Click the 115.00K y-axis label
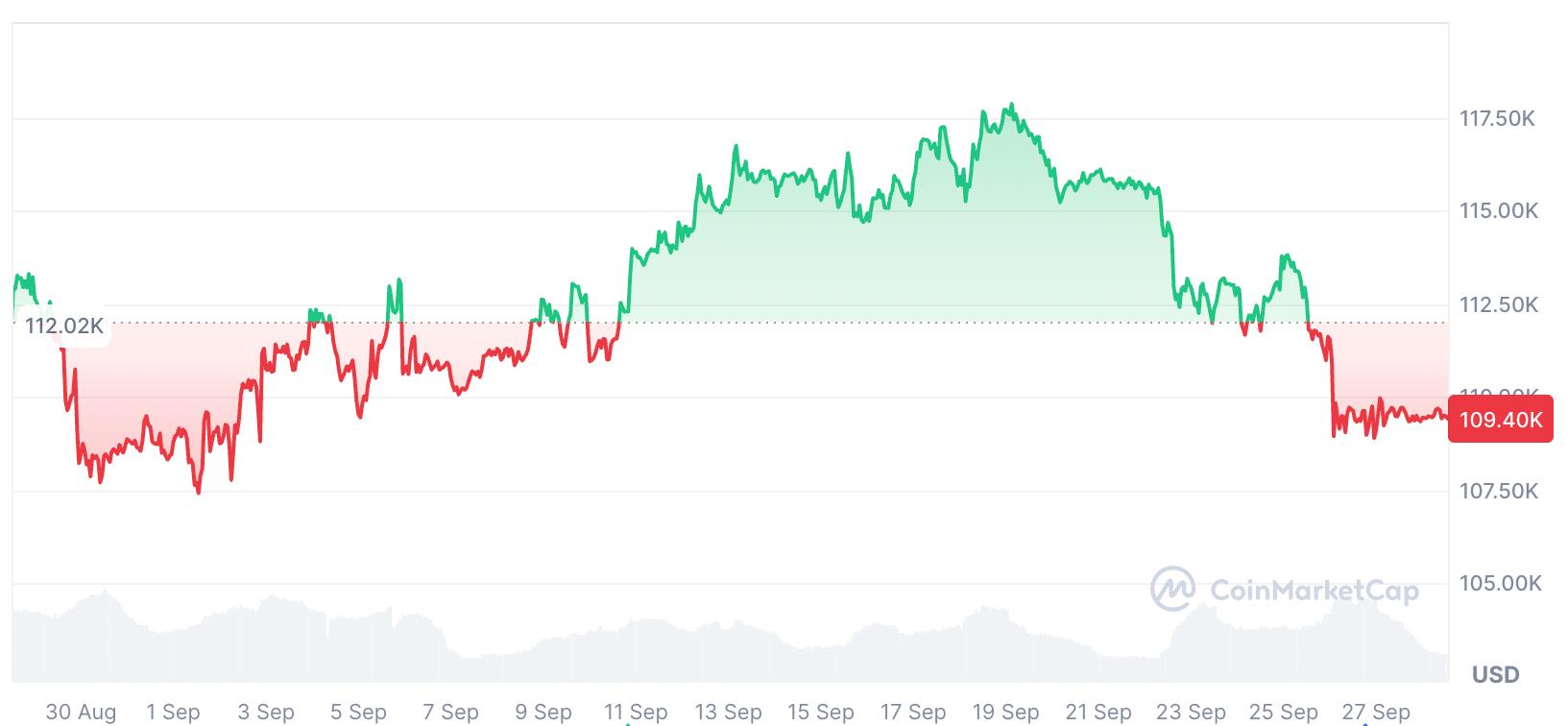 pos(1498,210)
